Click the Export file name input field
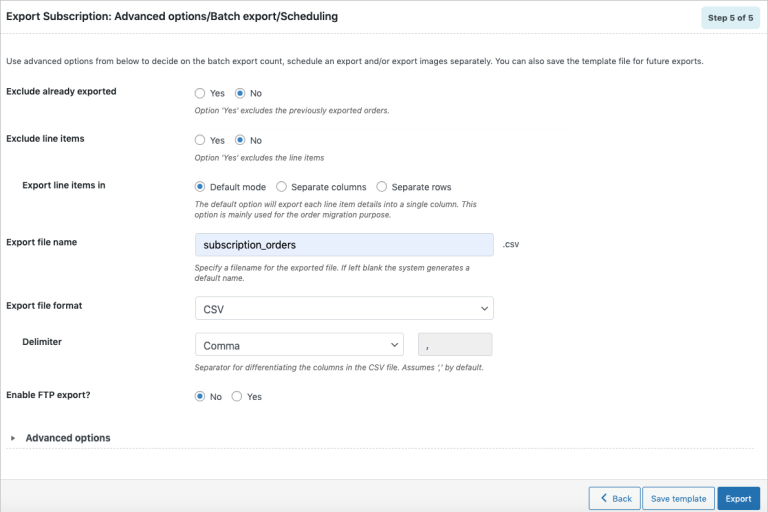Viewport: 768px width, 512px height. pyautogui.click(x=344, y=244)
